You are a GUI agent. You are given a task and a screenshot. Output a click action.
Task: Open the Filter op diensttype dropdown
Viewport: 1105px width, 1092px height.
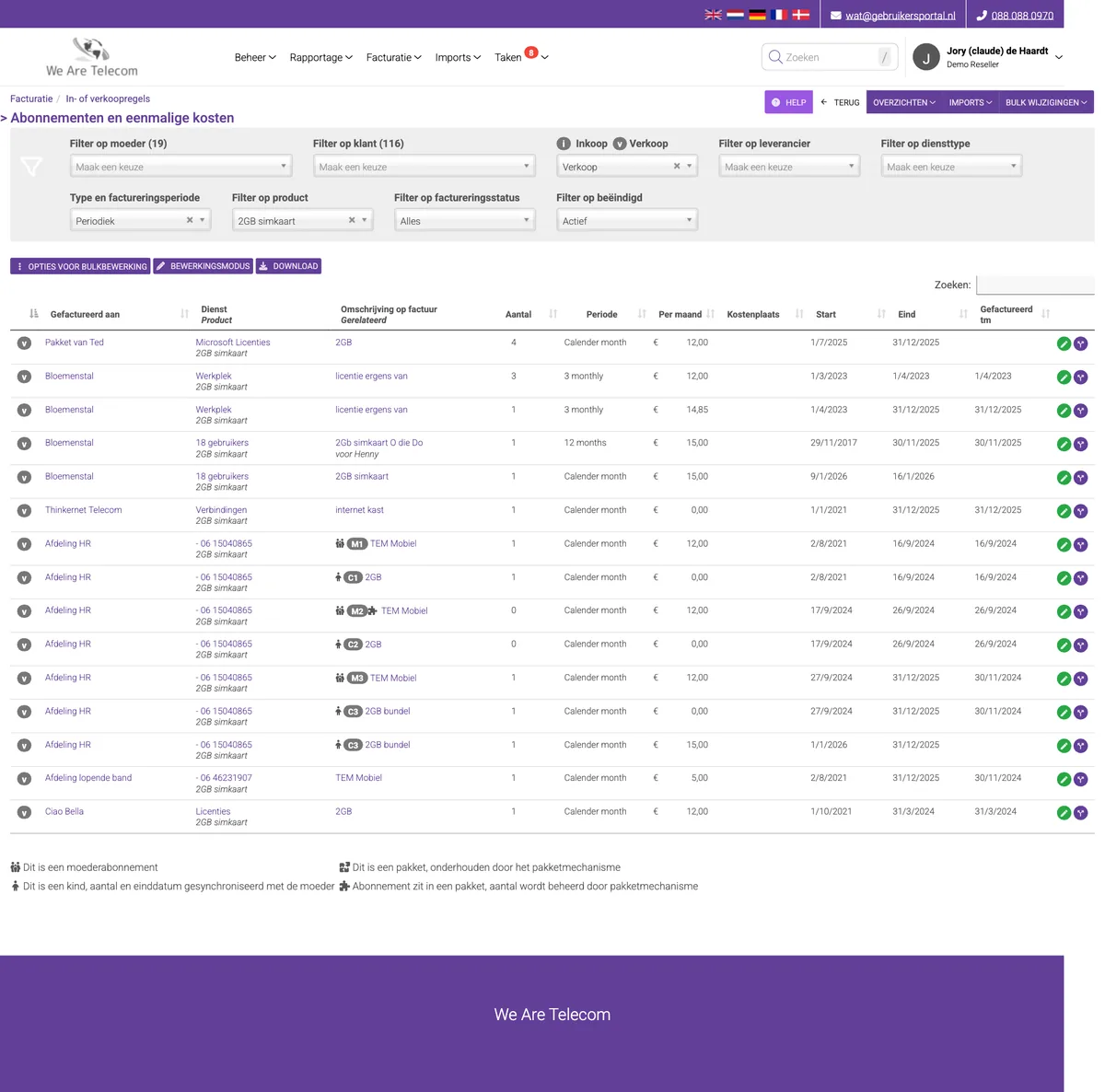tap(951, 167)
